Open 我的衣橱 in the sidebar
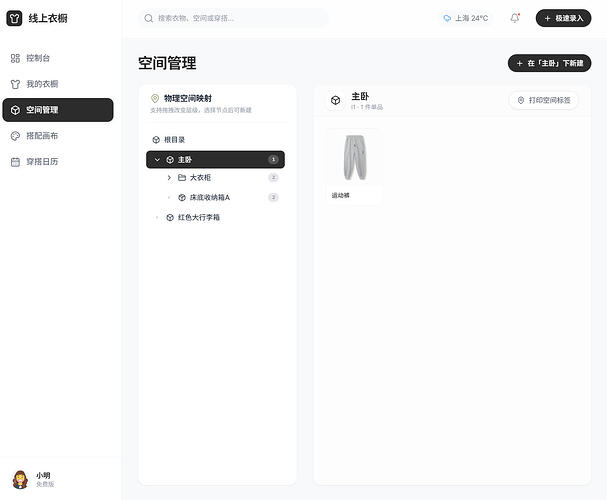Screen dimensions: 607x500 58,84
